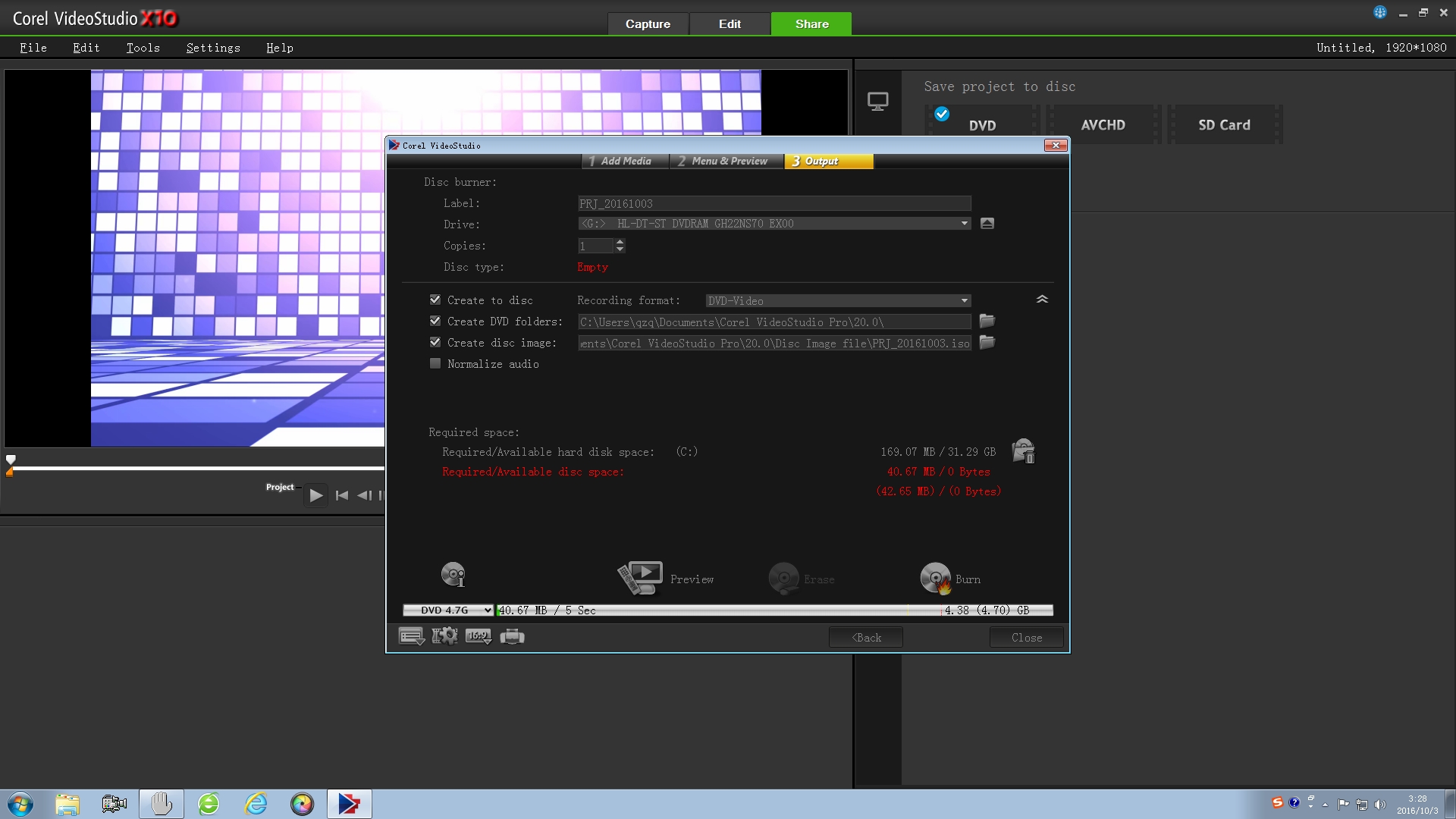The width and height of the screenshot is (1456, 819).
Task: Click the globe icon in title bar
Action: (1380, 12)
